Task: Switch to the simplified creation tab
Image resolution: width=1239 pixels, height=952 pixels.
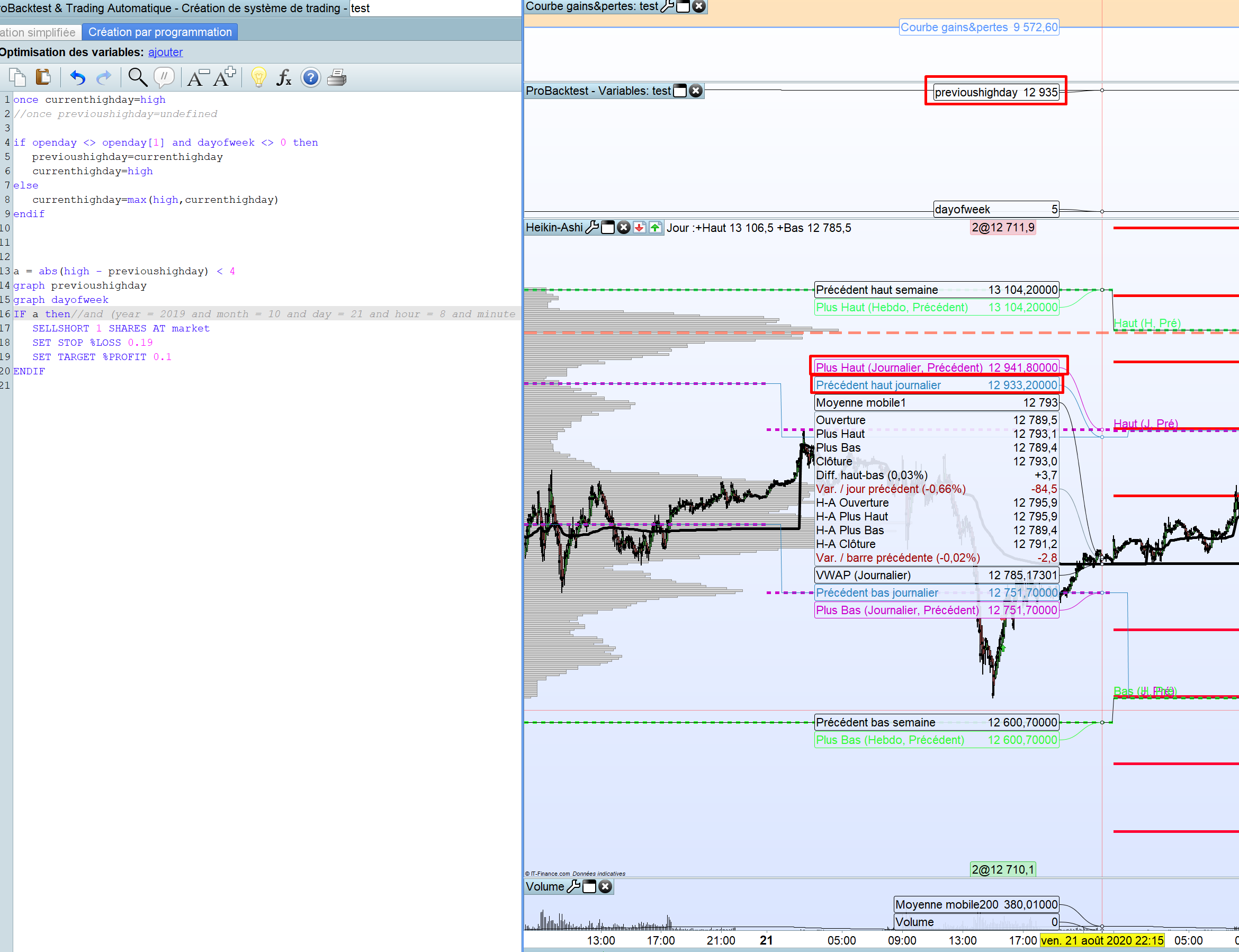Action: [x=38, y=32]
